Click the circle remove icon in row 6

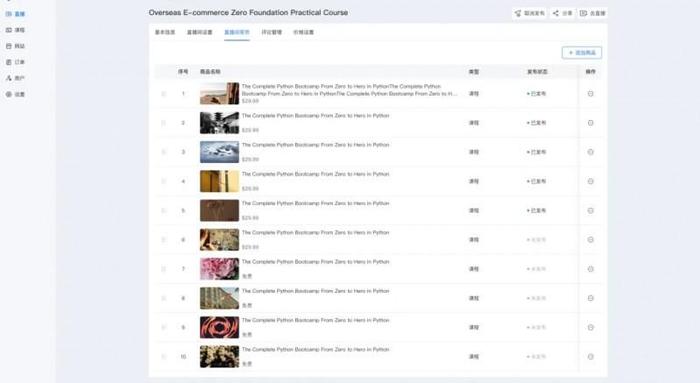coord(590,240)
